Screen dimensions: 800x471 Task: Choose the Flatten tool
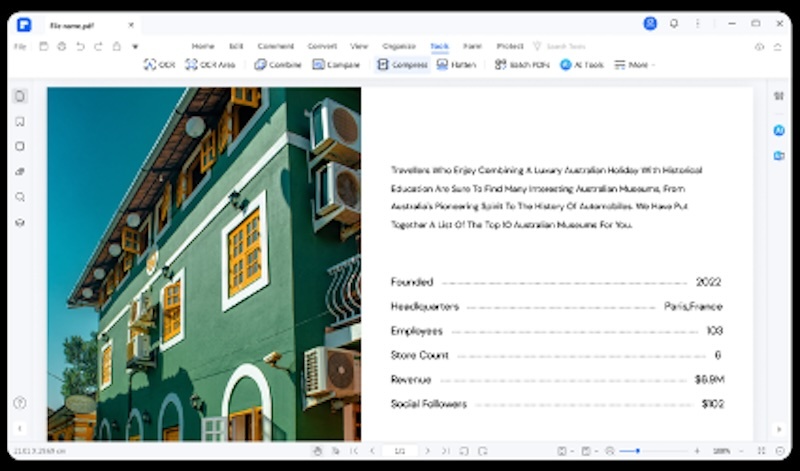tap(456, 65)
